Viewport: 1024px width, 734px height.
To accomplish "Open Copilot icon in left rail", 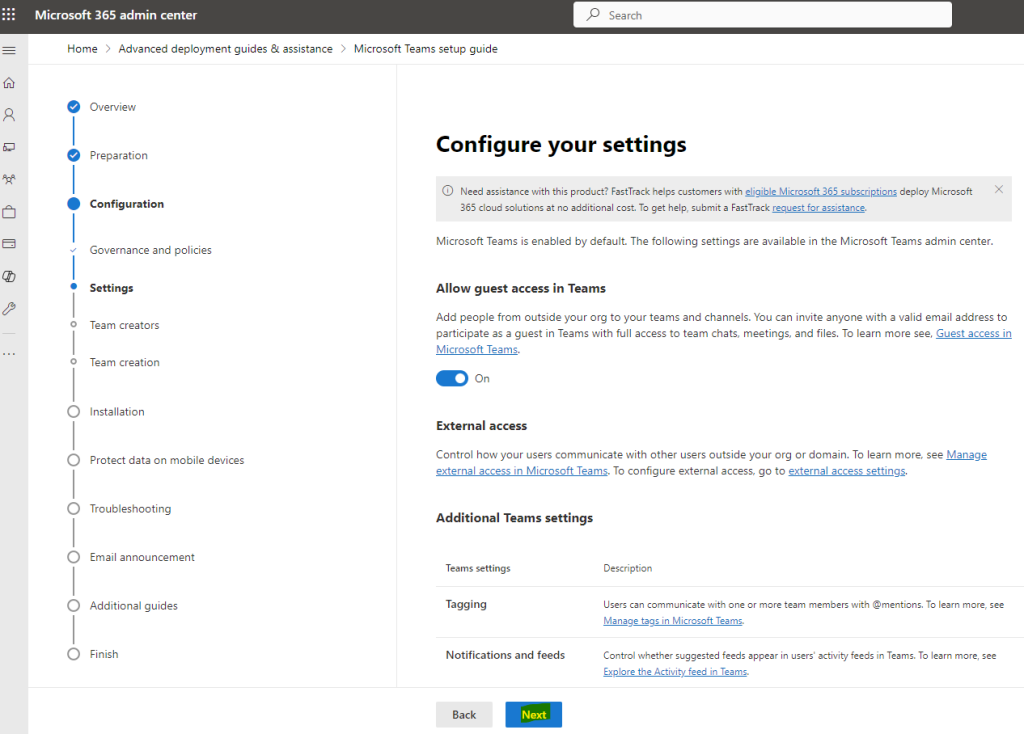I will [x=9, y=276].
